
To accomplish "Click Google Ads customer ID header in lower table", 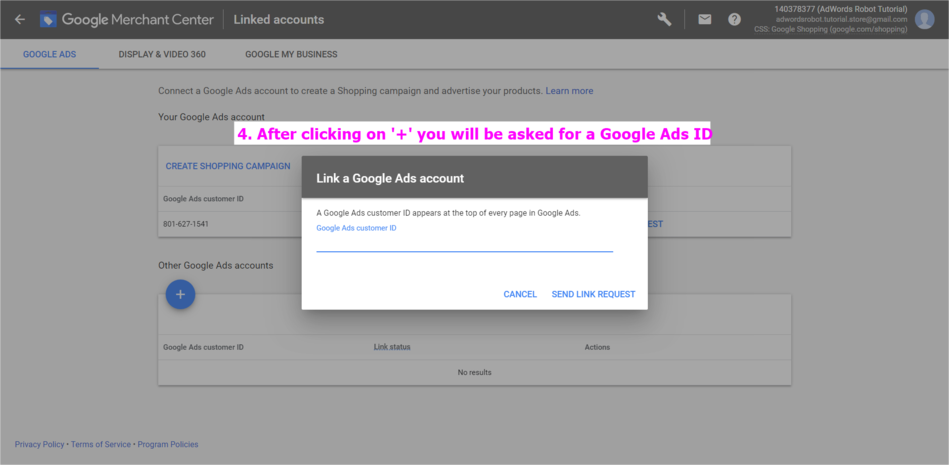I will click(203, 348).
